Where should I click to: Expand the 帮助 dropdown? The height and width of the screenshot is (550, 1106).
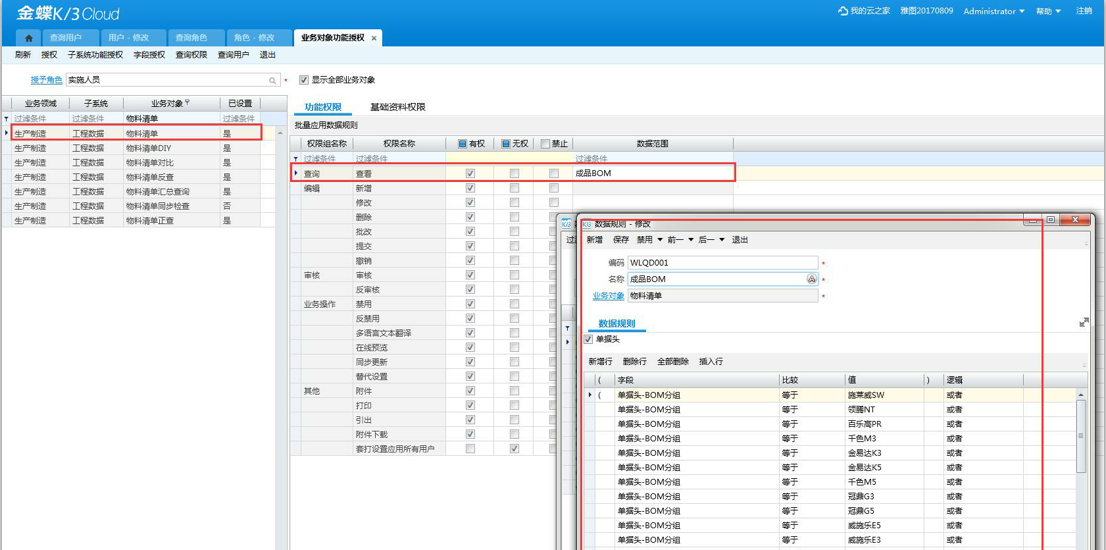click(x=1048, y=11)
